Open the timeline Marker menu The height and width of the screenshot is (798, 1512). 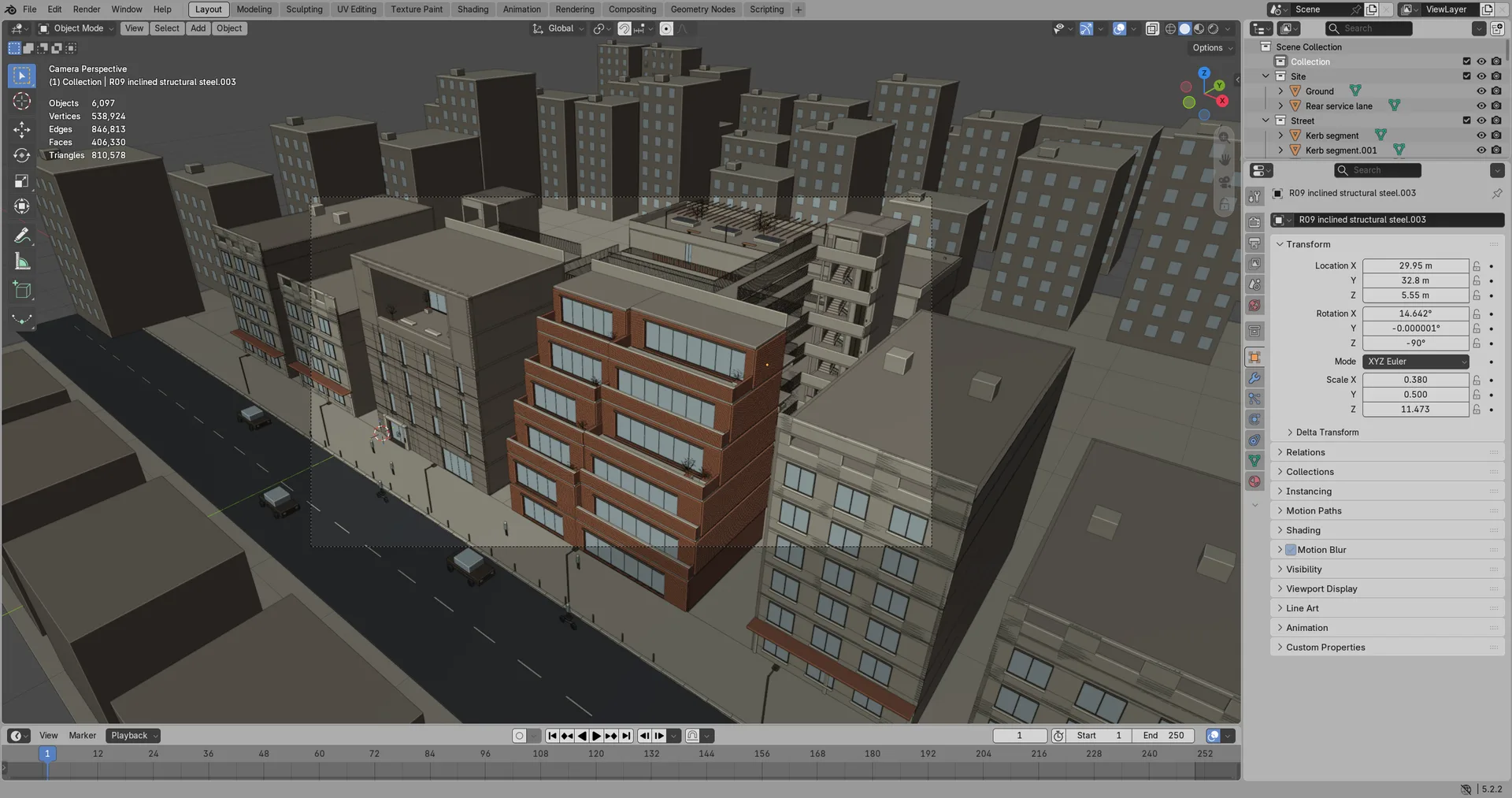[x=83, y=736]
